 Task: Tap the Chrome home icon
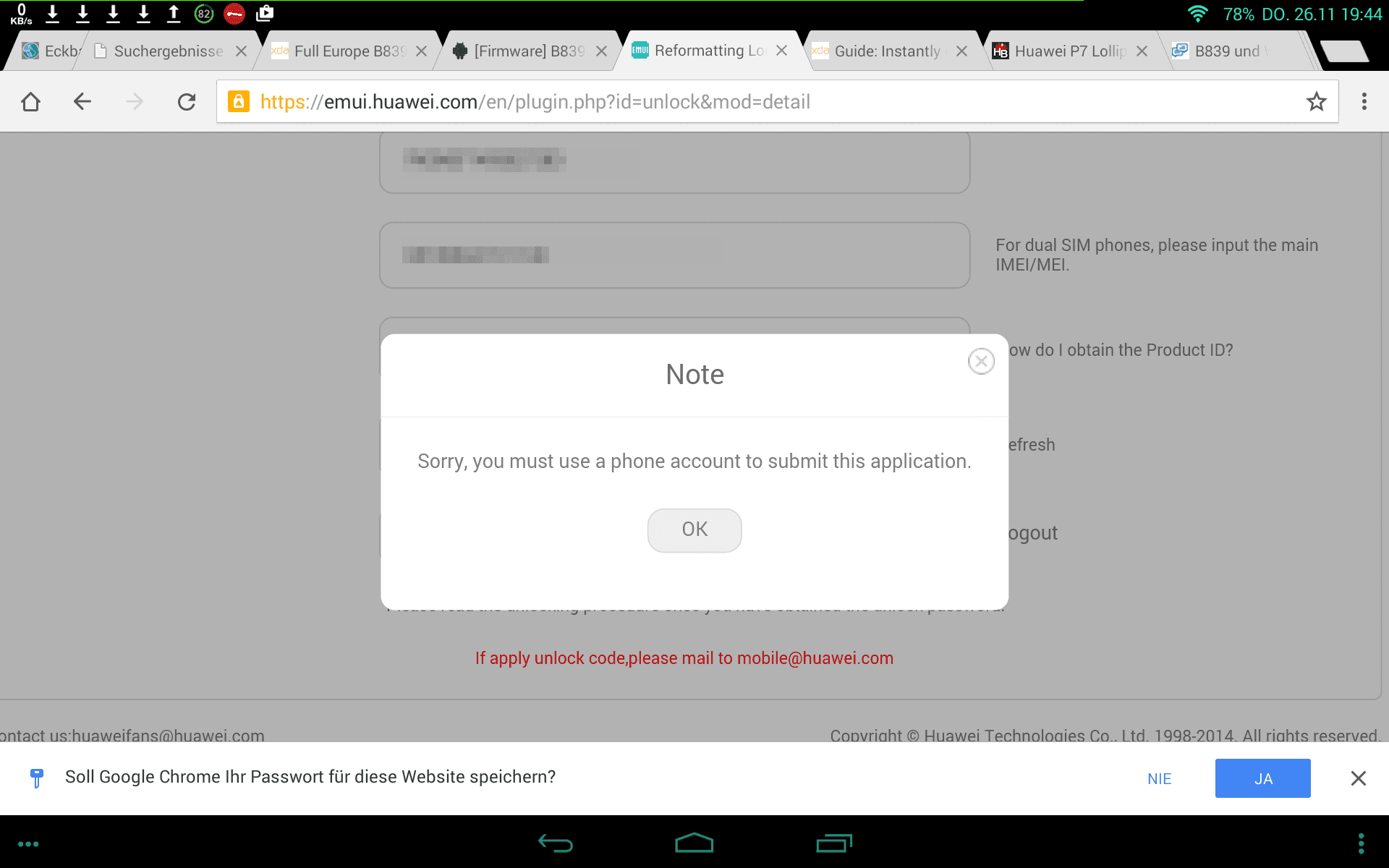click(30, 102)
